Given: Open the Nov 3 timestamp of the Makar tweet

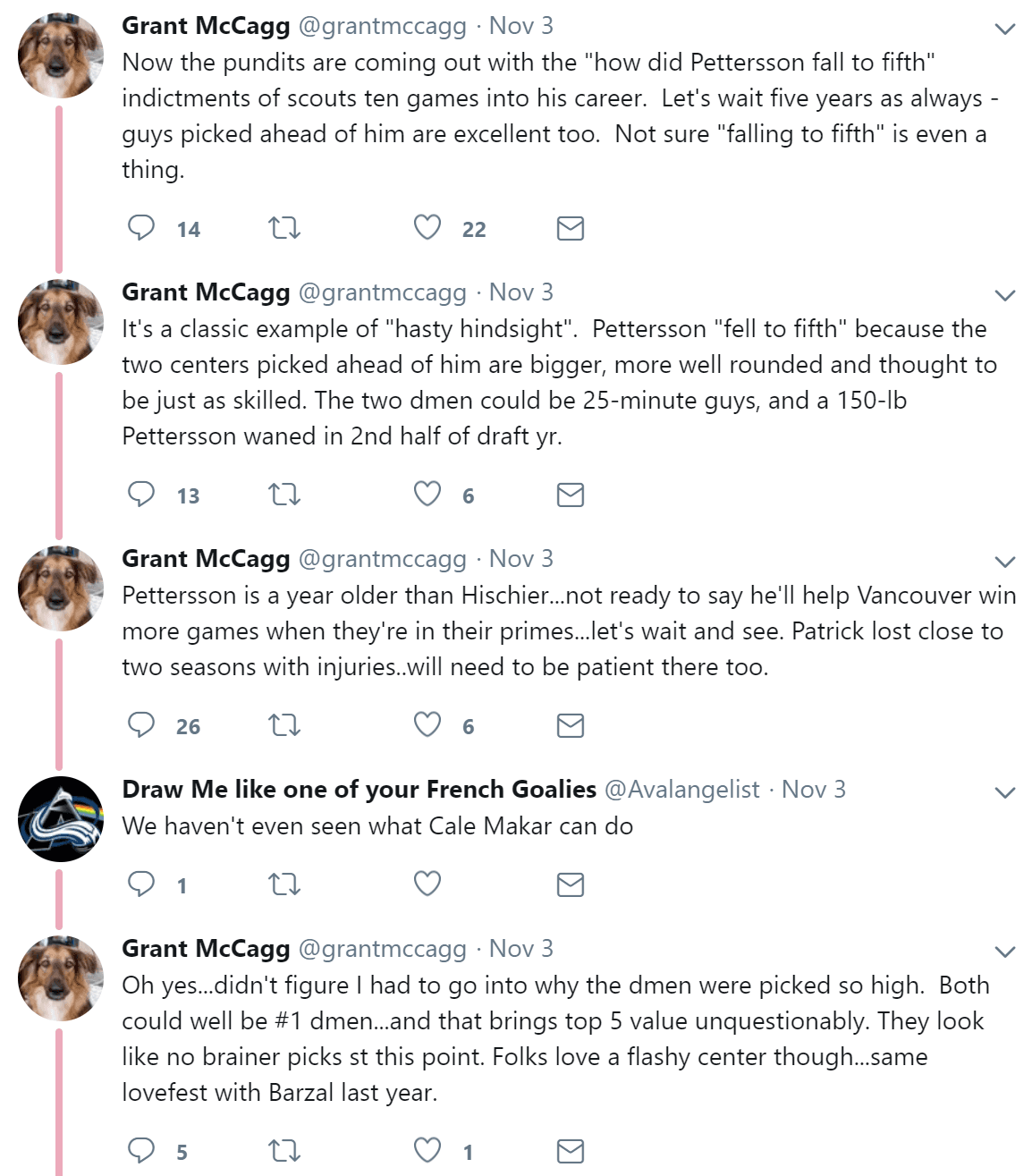Looking at the screenshot, I should pyautogui.click(x=813, y=790).
